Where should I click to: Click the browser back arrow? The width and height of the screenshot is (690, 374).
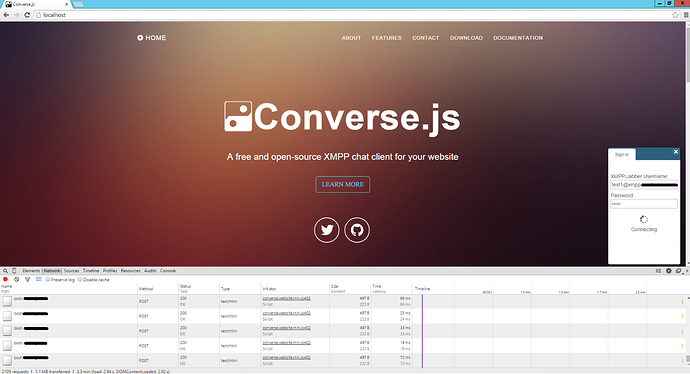pyautogui.click(x=6, y=15)
